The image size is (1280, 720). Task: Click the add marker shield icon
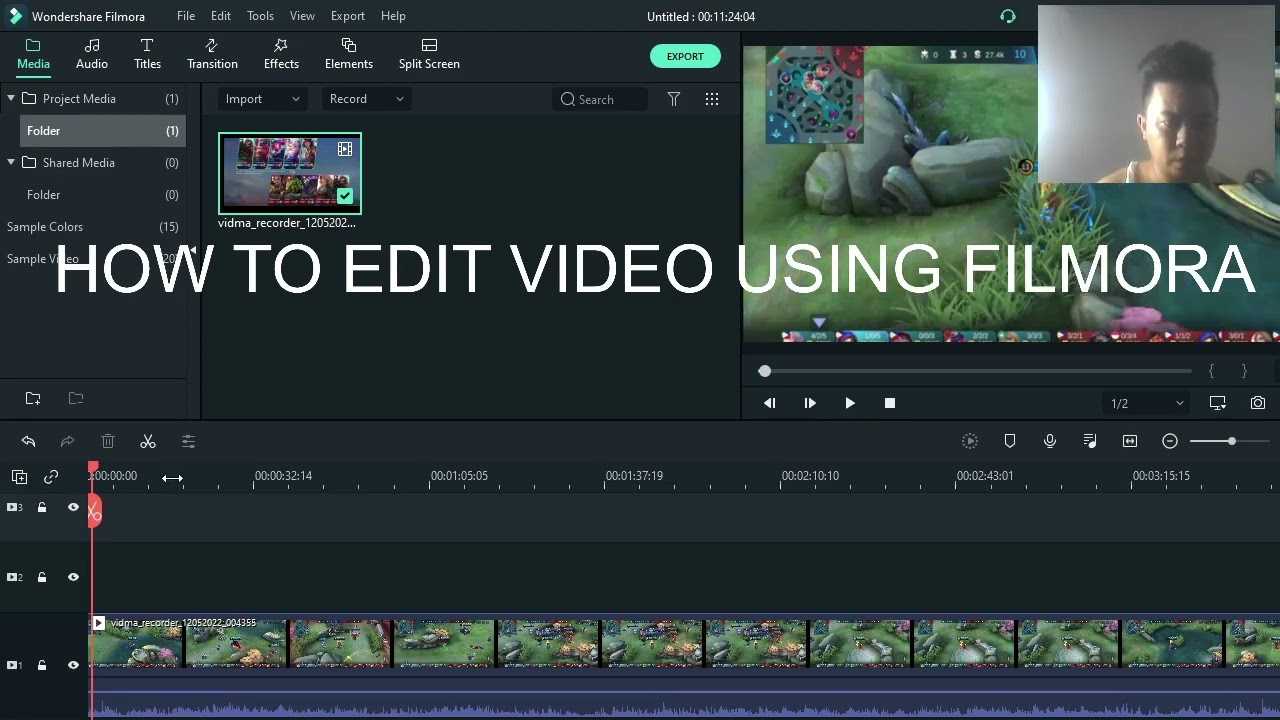(1010, 441)
